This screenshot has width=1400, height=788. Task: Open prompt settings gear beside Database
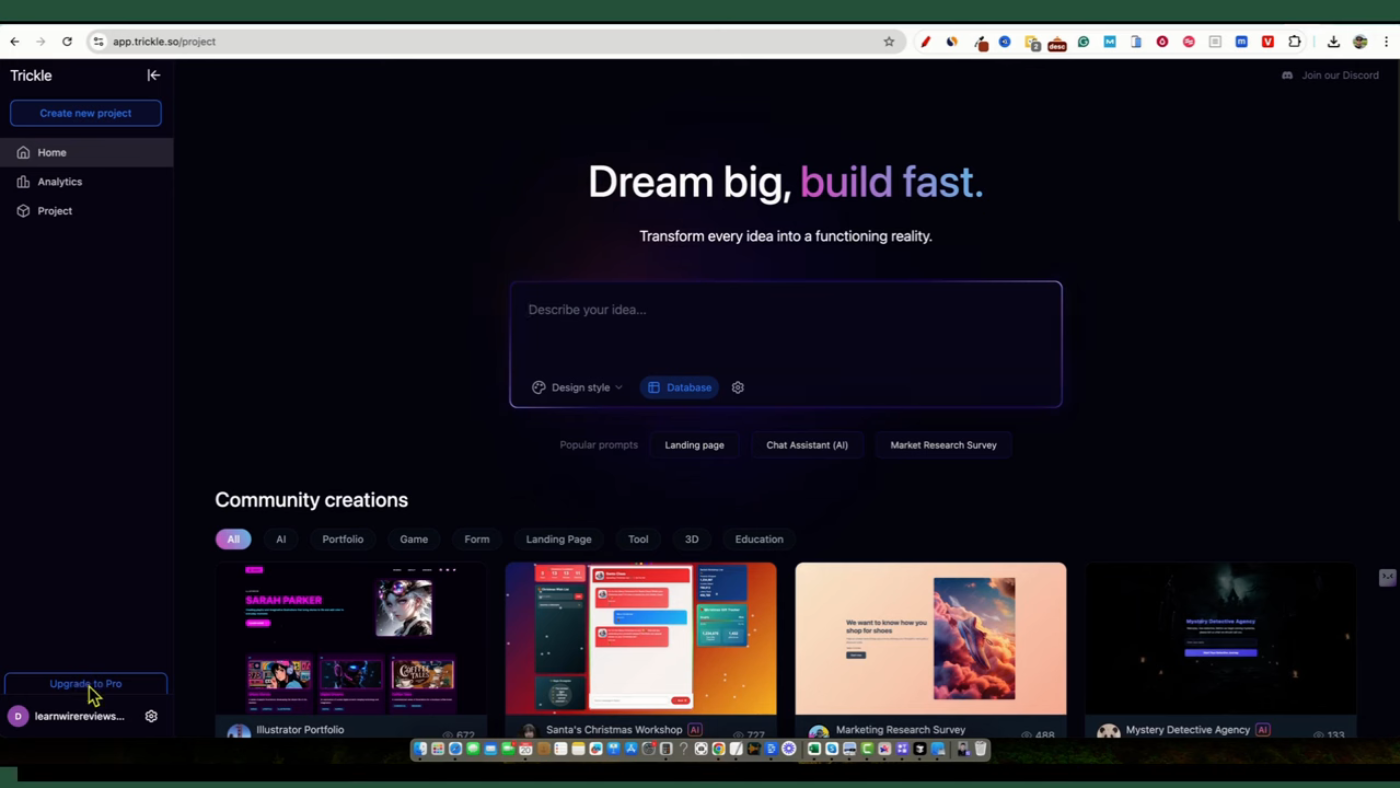(x=738, y=387)
